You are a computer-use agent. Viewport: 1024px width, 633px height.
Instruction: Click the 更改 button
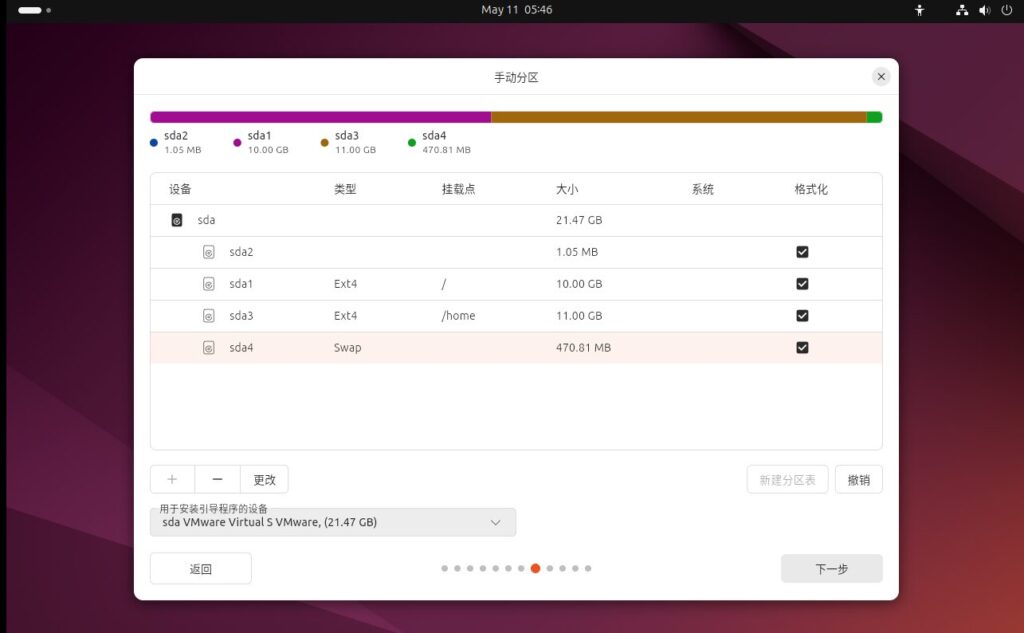(264, 479)
